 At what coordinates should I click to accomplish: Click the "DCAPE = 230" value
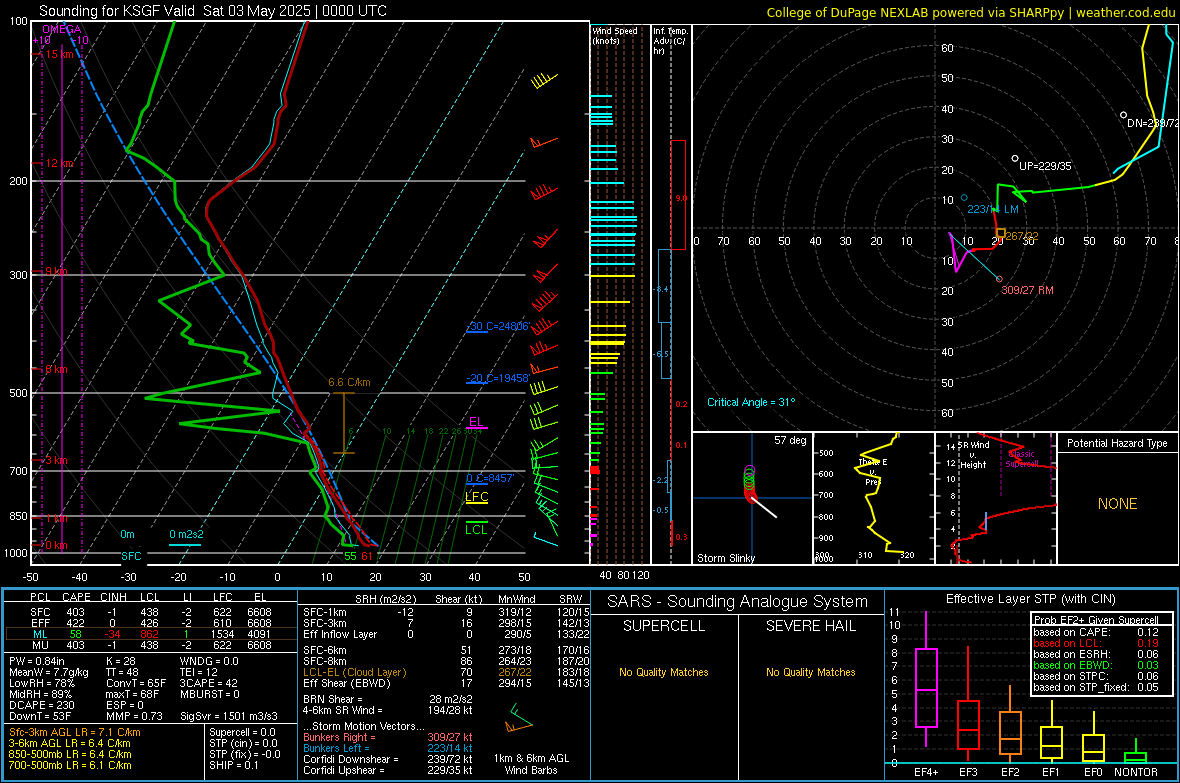coord(39,705)
